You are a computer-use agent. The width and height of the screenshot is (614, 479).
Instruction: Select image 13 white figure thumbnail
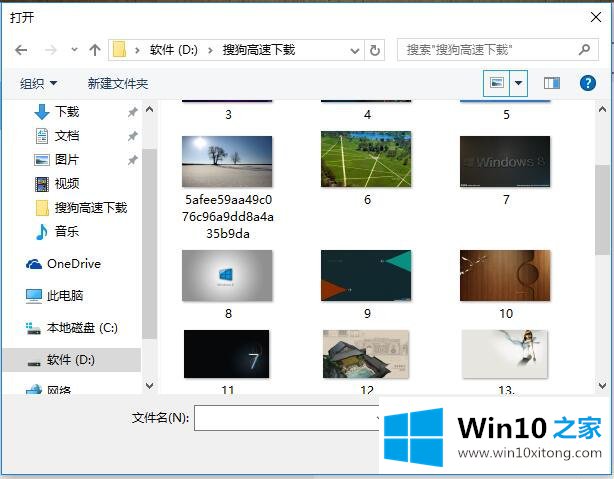[505, 354]
